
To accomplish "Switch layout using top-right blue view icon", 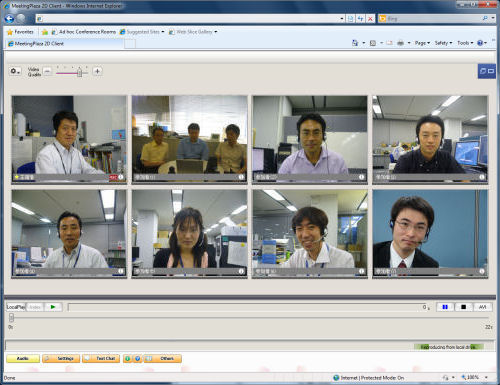I will pyautogui.click(x=487, y=71).
